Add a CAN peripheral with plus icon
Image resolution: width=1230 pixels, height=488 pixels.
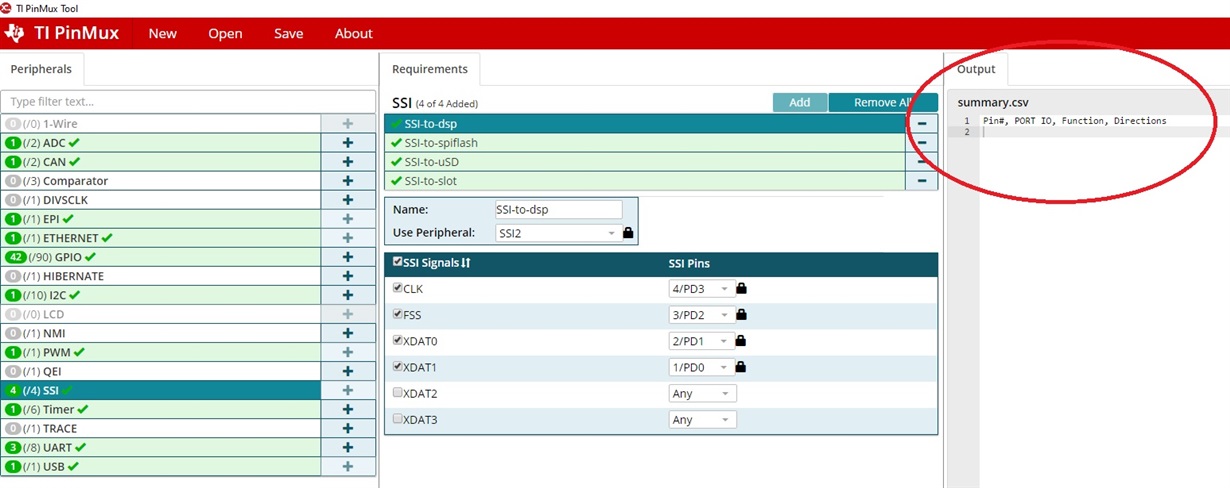(348, 162)
